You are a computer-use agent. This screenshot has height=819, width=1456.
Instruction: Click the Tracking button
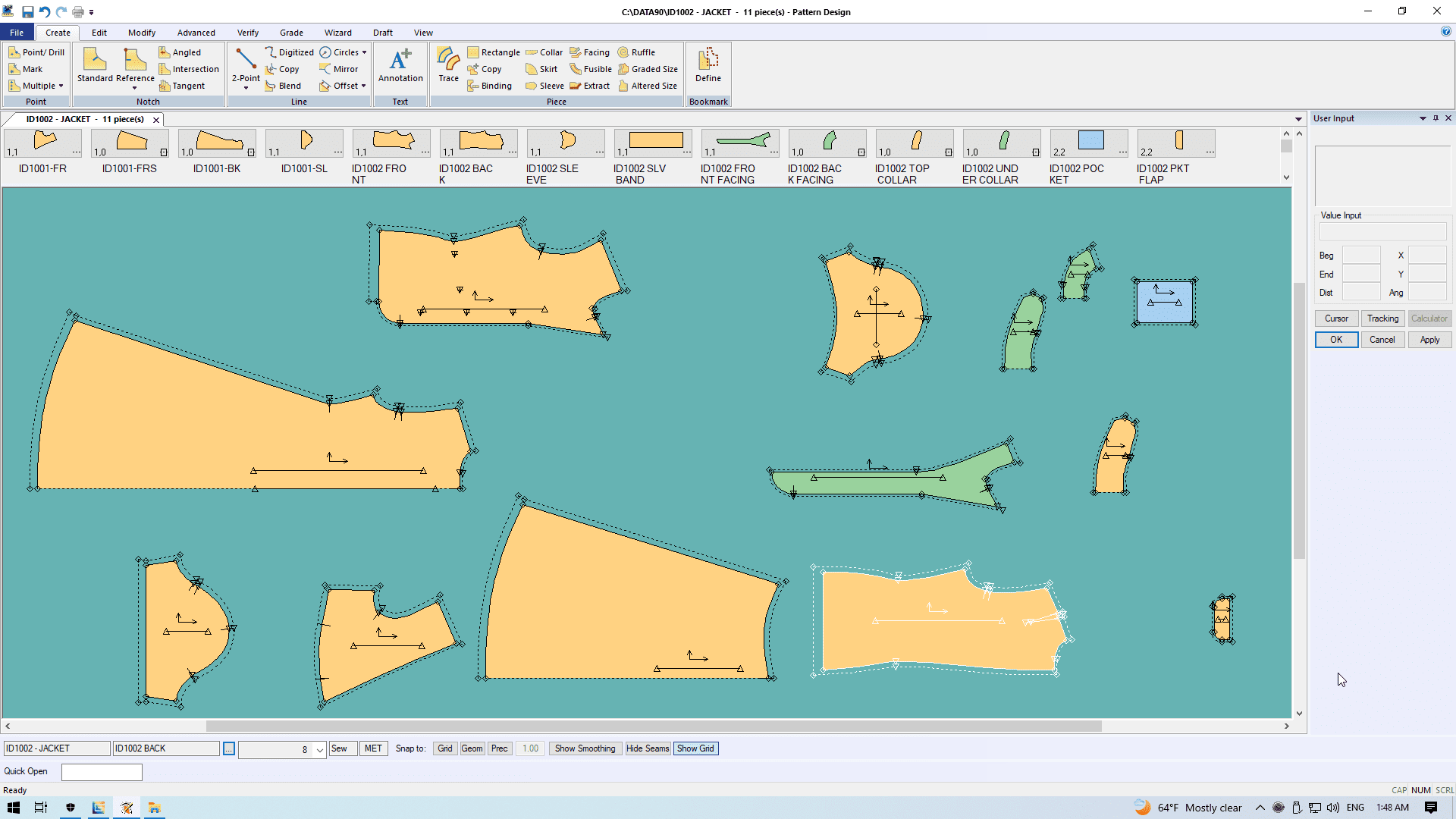tap(1382, 318)
